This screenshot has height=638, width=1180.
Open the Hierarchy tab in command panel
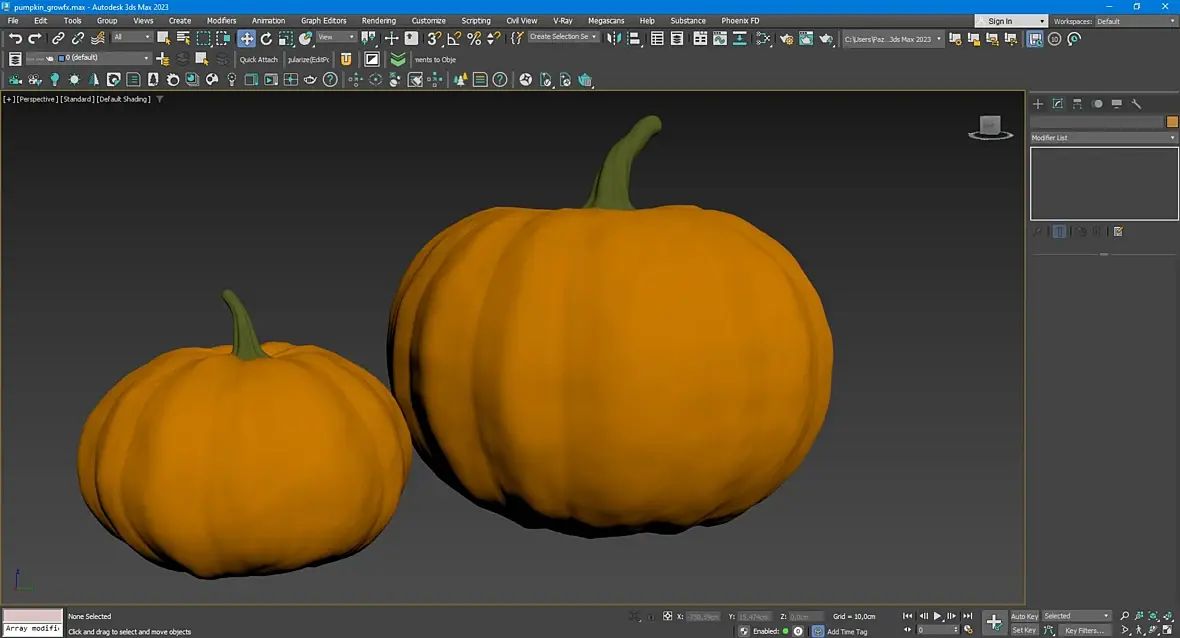1077,104
